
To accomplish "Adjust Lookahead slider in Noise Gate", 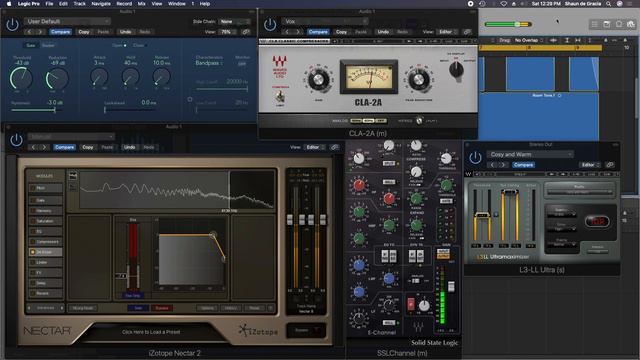I will [x=131, y=110].
